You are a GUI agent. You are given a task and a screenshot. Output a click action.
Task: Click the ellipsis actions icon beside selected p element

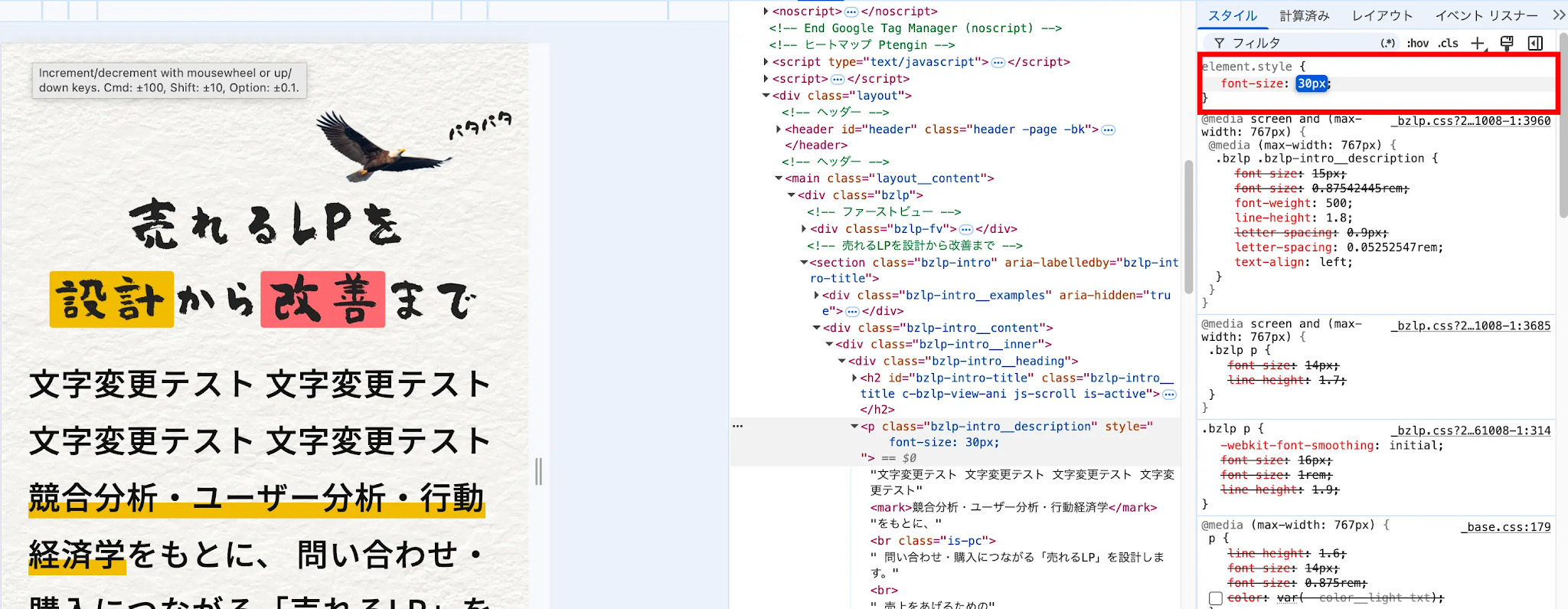pyautogui.click(x=737, y=426)
